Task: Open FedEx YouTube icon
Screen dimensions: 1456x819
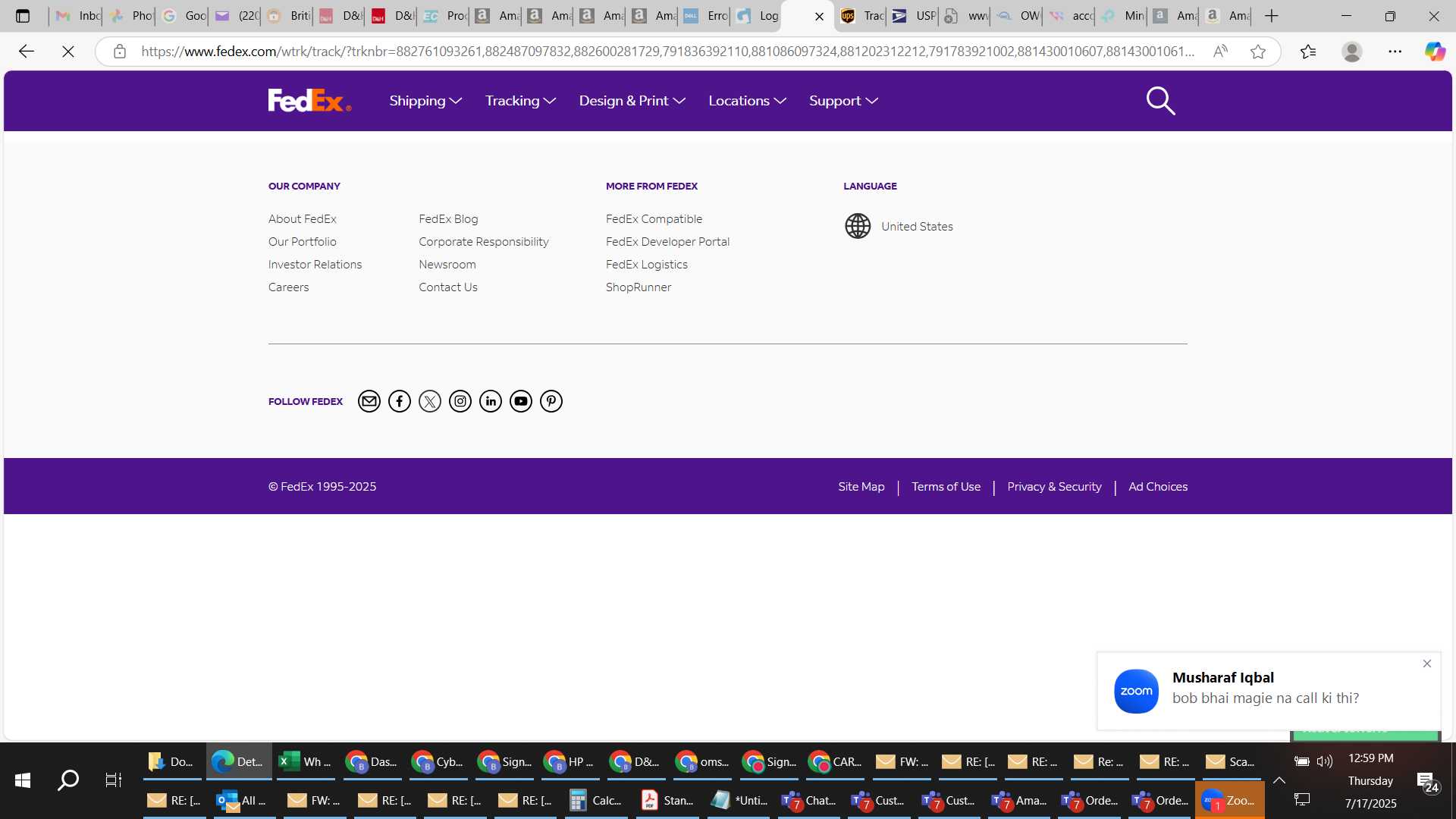Action: click(x=521, y=401)
